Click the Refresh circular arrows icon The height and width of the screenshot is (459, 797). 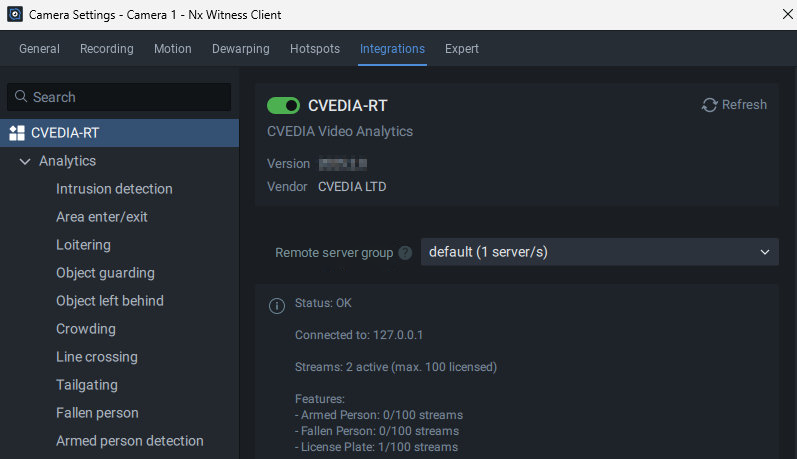click(710, 105)
